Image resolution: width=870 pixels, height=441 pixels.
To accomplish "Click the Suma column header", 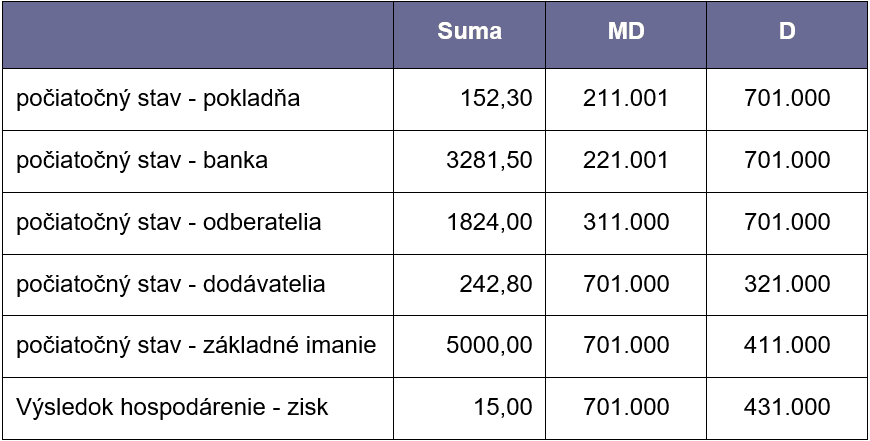I will pyautogui.click(x=469, y=31).
